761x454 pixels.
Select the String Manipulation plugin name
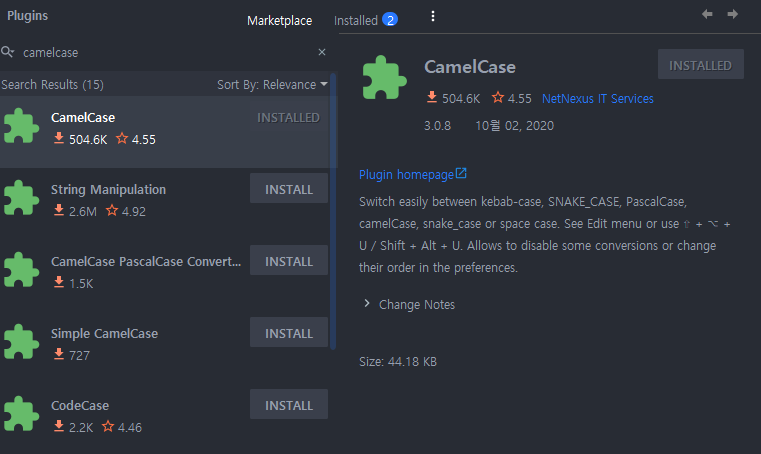[x=108, y=189]
